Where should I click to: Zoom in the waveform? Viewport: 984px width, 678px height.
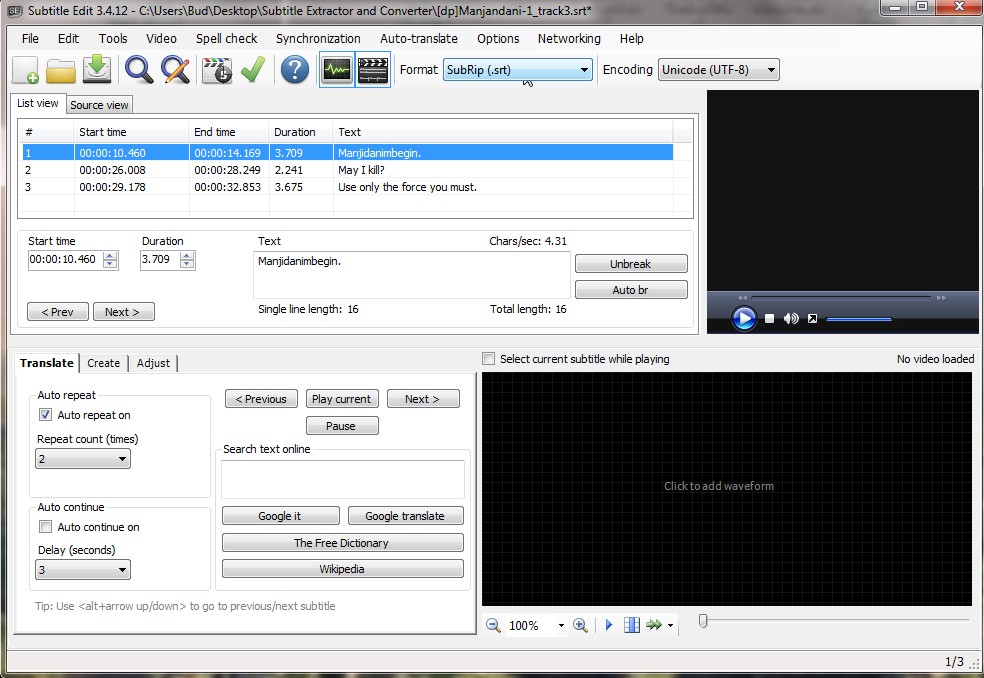pyautogui.click(x=580, y=625)
